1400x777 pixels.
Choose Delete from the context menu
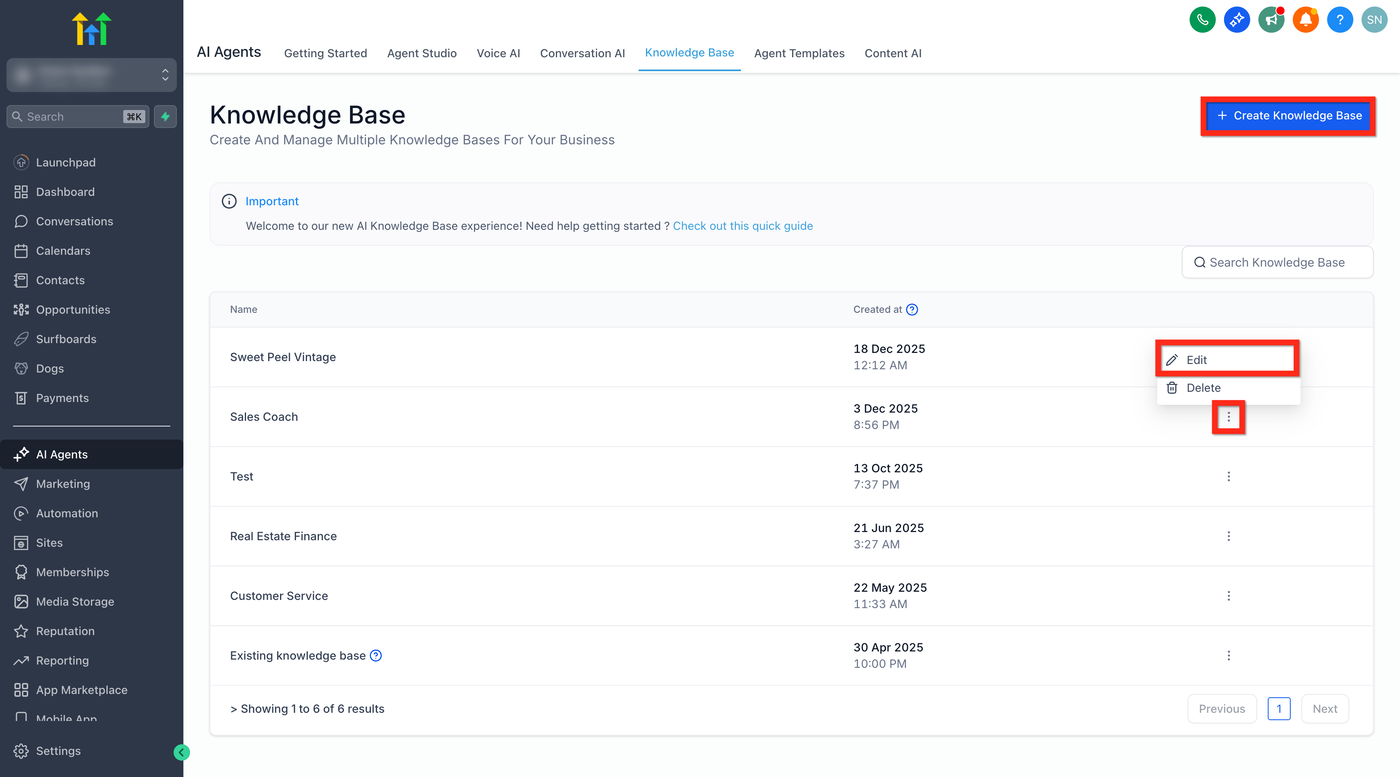(x=1203, y=388)
